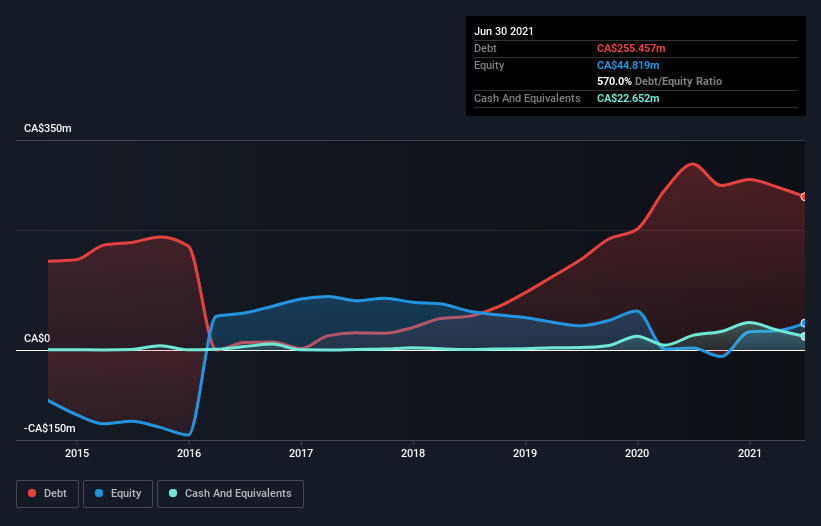Select the 2017 x-axis label
Screen dimensions: 821x526
(301, 453)
